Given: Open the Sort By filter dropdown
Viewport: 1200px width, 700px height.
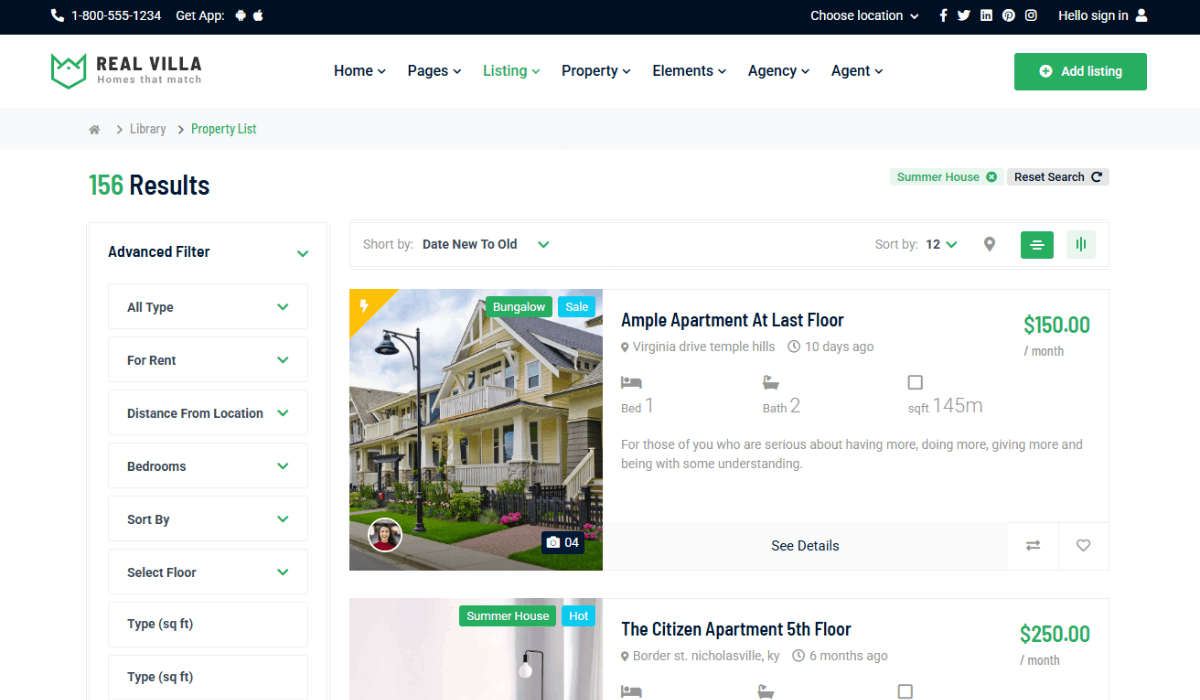Looking at the screenshot, I should (208, 519).
